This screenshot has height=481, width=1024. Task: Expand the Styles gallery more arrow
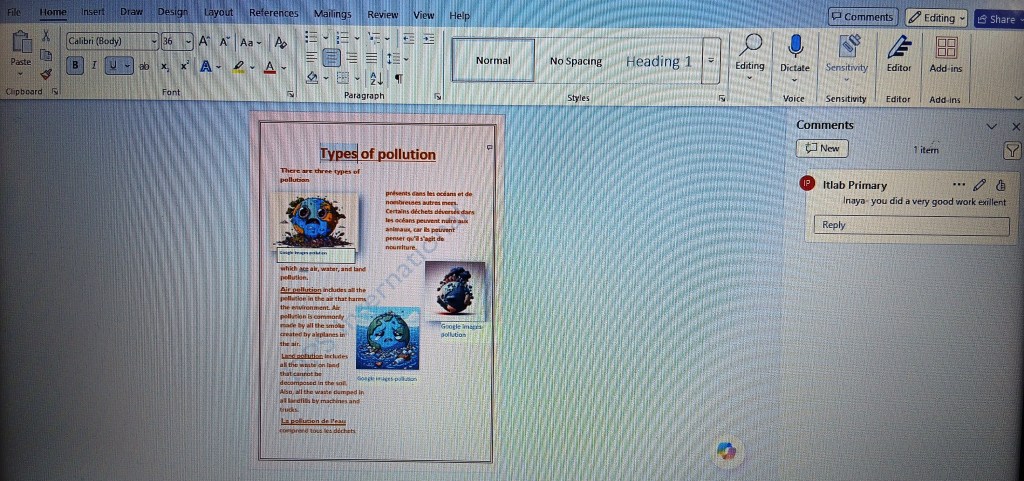711,61
